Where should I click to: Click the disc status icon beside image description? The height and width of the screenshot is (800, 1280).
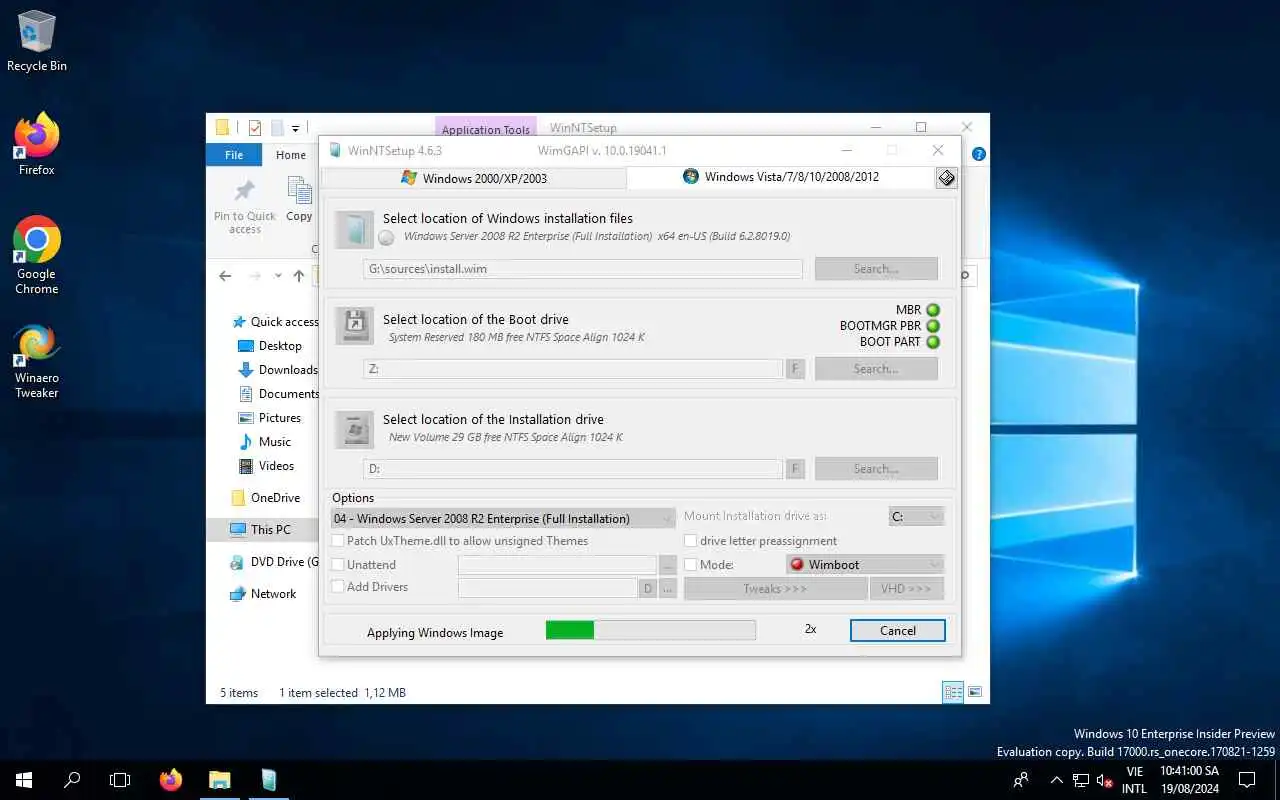click(x=386, y=238)
